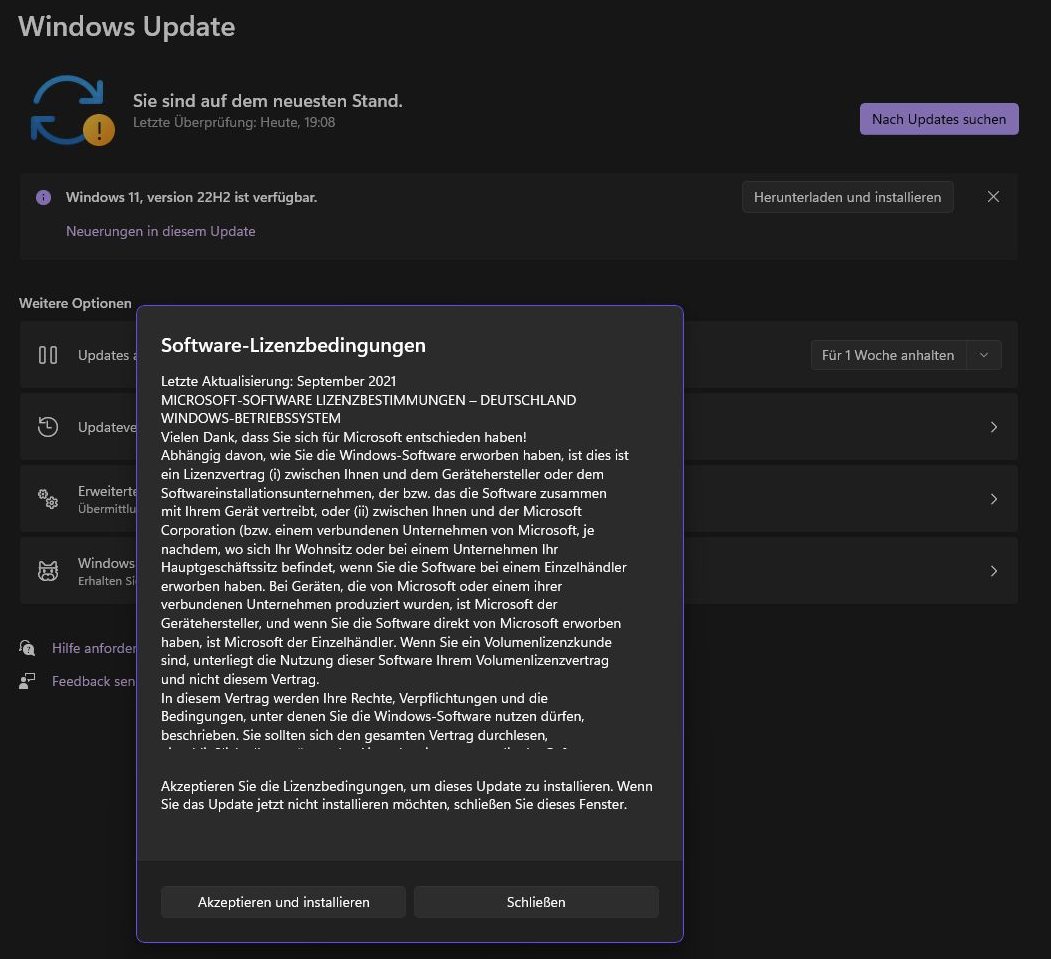This screenshot has width=1051, height=959.
Task: Click Akzeptieren und installieren in the dialog
Action: [x=284, y=902]
